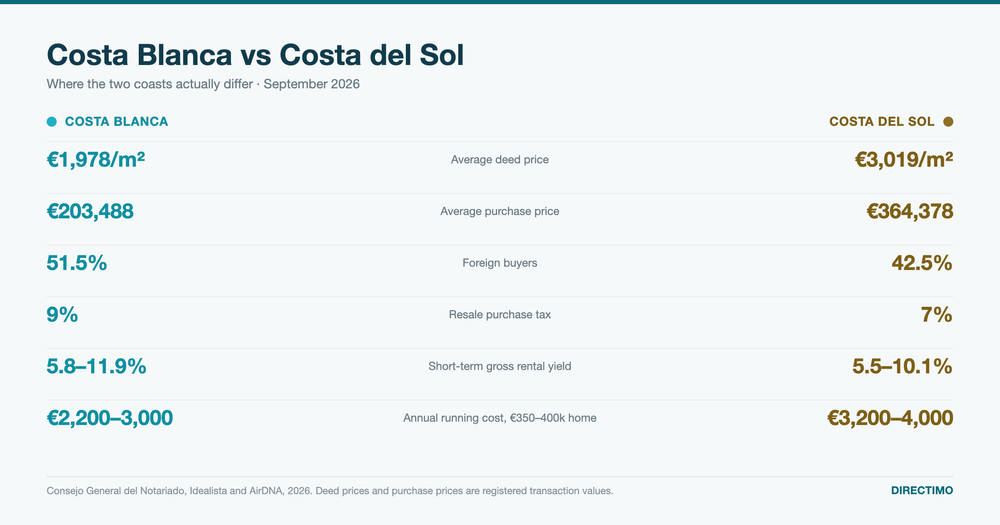1000x525 pixels.
Task: Click the DIRECTIMO brand link
Action: pyautogui.click(x=922, y=491)
